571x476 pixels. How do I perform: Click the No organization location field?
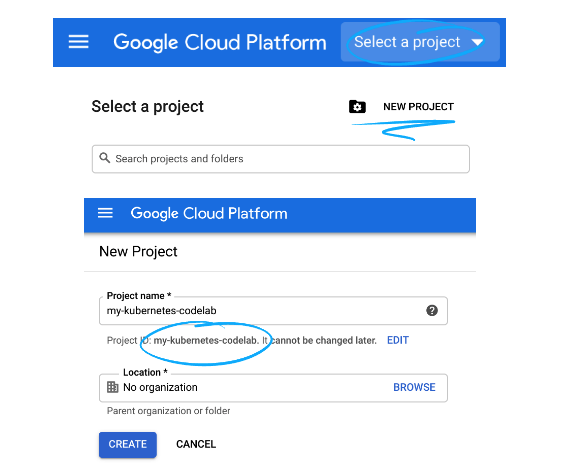tap(273, 388)
